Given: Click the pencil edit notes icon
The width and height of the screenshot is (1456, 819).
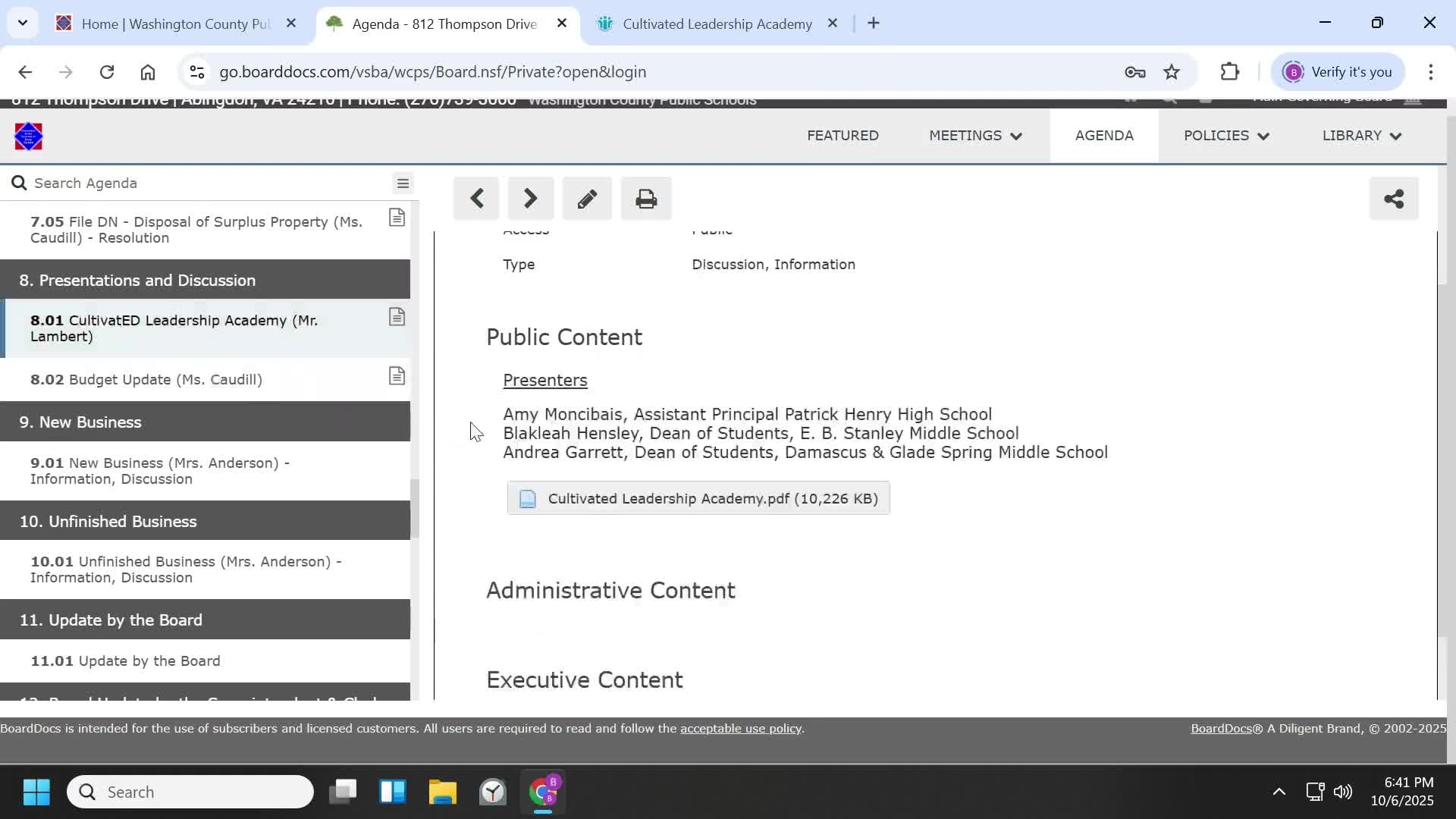Looking at the screenshot, I should click(587, 199).
